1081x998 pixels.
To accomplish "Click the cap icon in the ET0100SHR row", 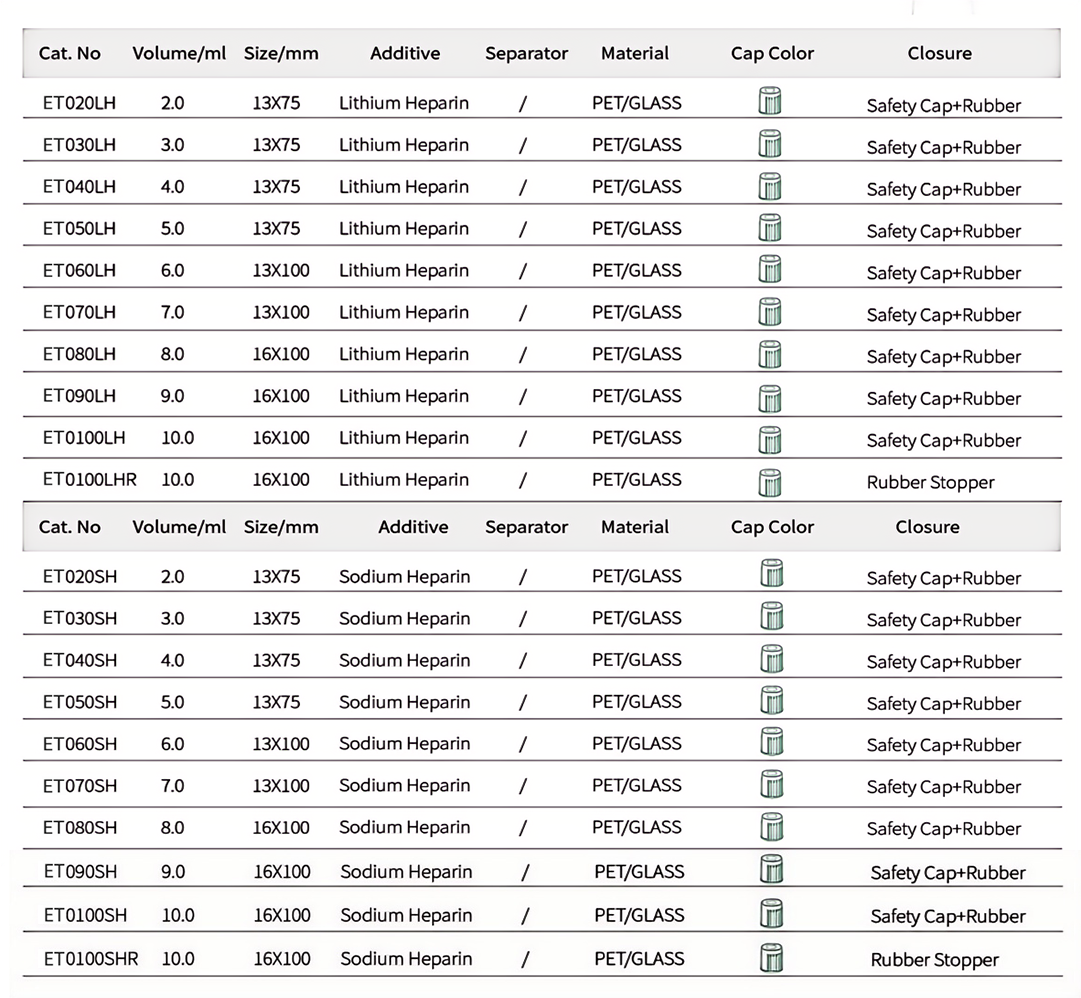I will [x=771, y=958].
